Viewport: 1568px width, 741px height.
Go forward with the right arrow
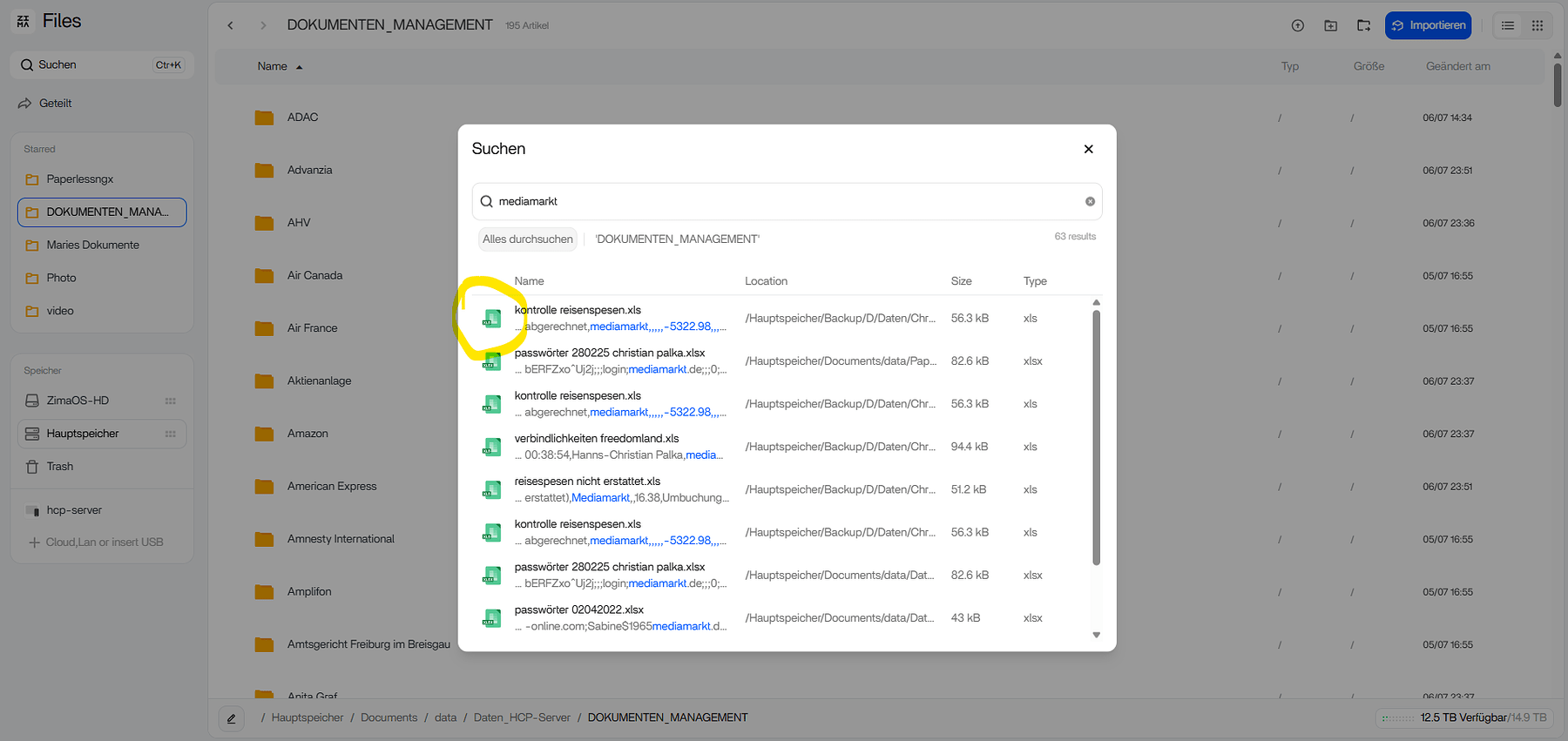pyautogui.click(x=263, y=25)
